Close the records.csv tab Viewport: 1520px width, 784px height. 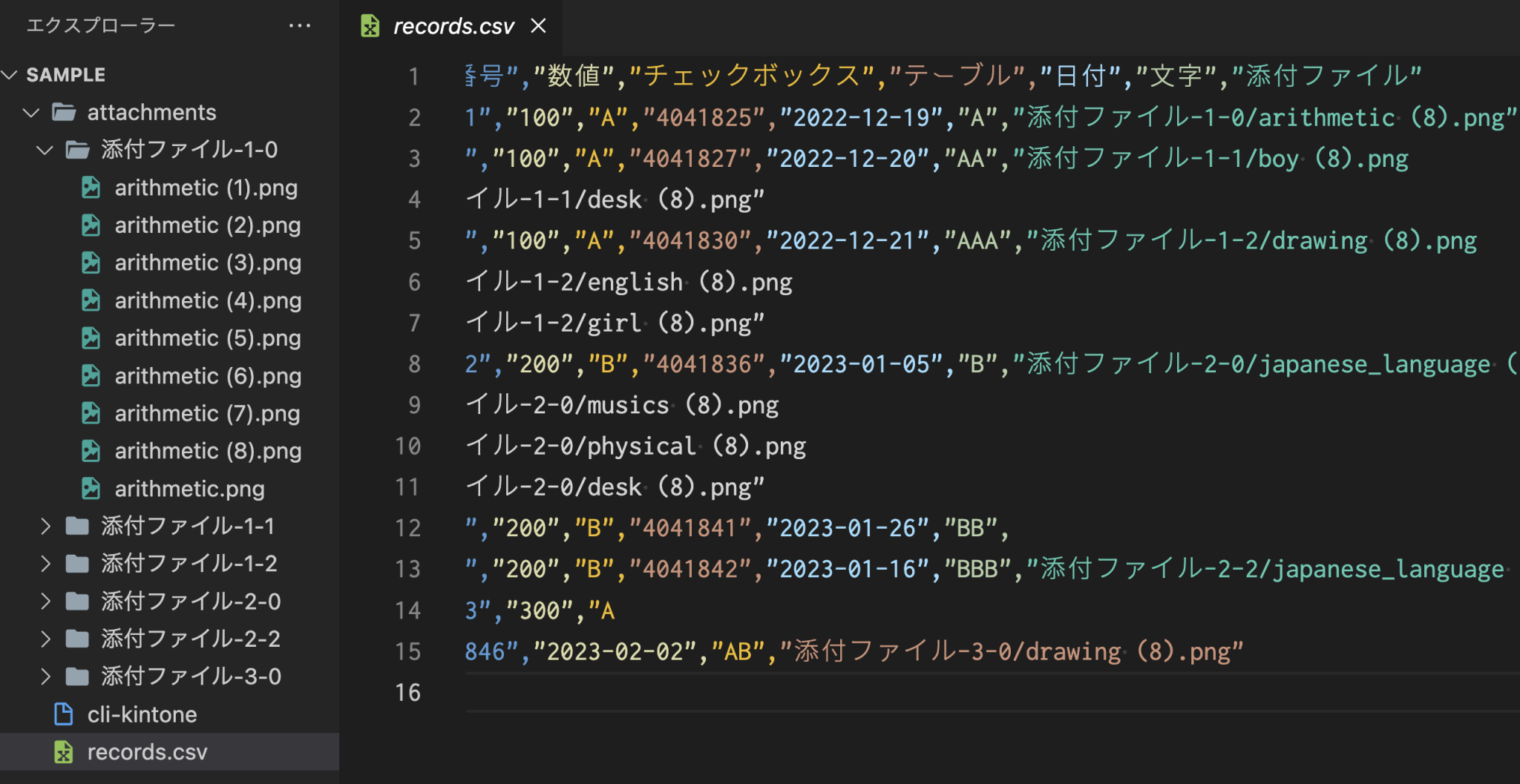pyautogui.click(x=537, y=25)
